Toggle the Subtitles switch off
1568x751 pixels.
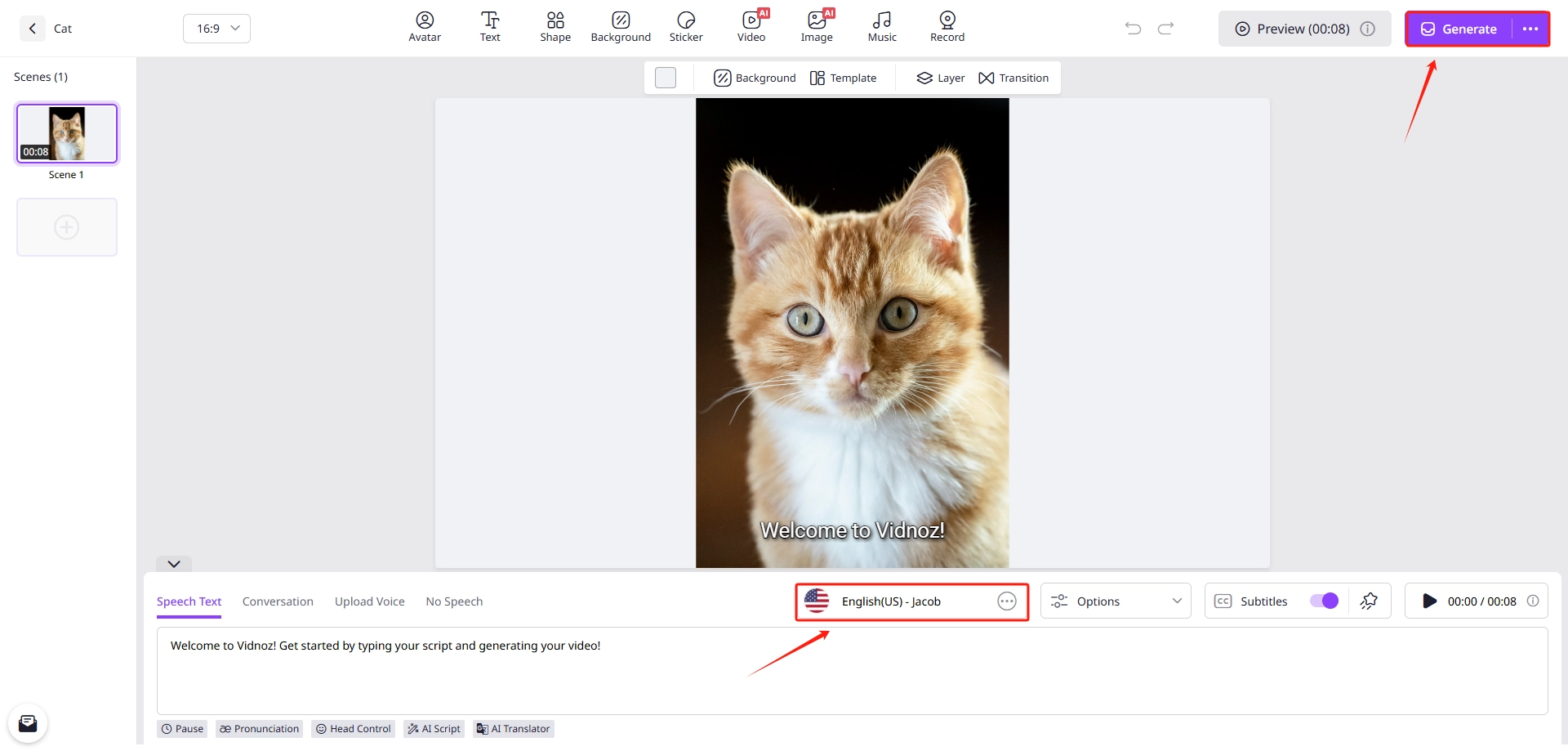pos(1324,601)
